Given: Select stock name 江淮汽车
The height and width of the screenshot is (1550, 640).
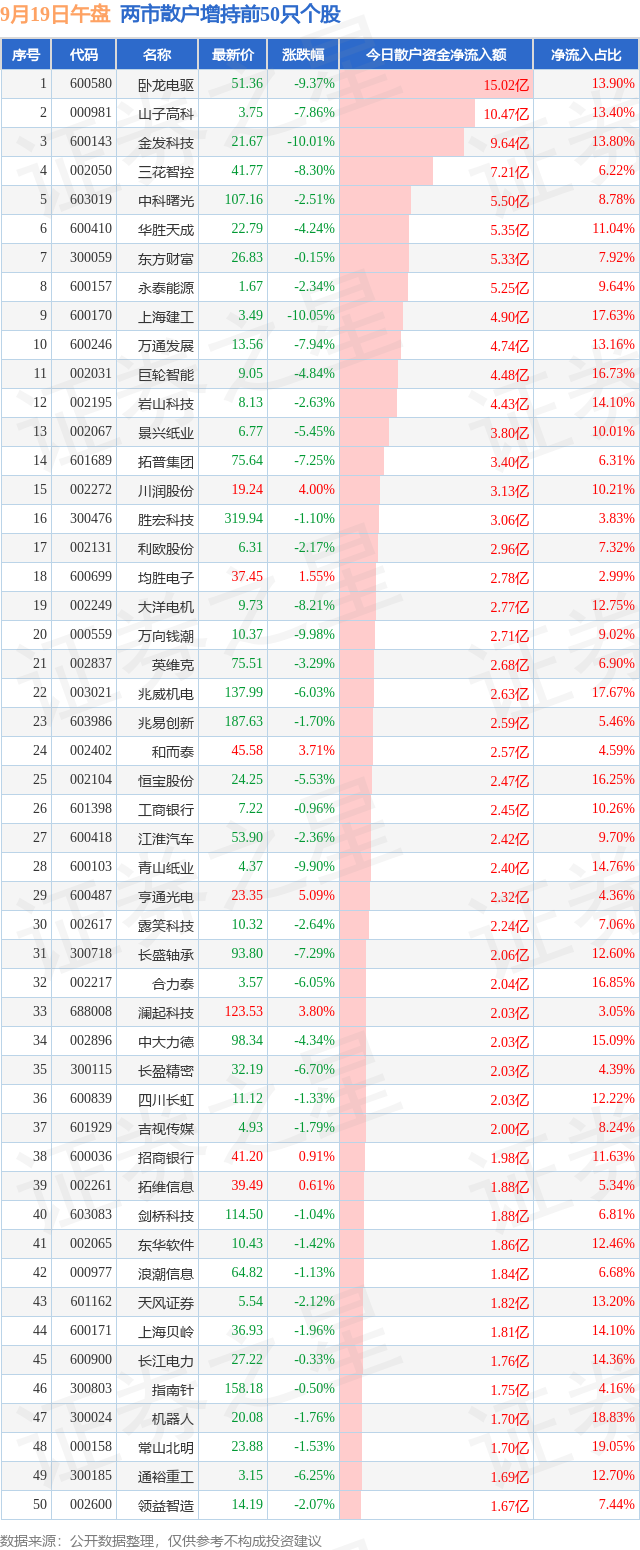Looking at the screenshot, I should pyautogui.click(x=166, y=839).
